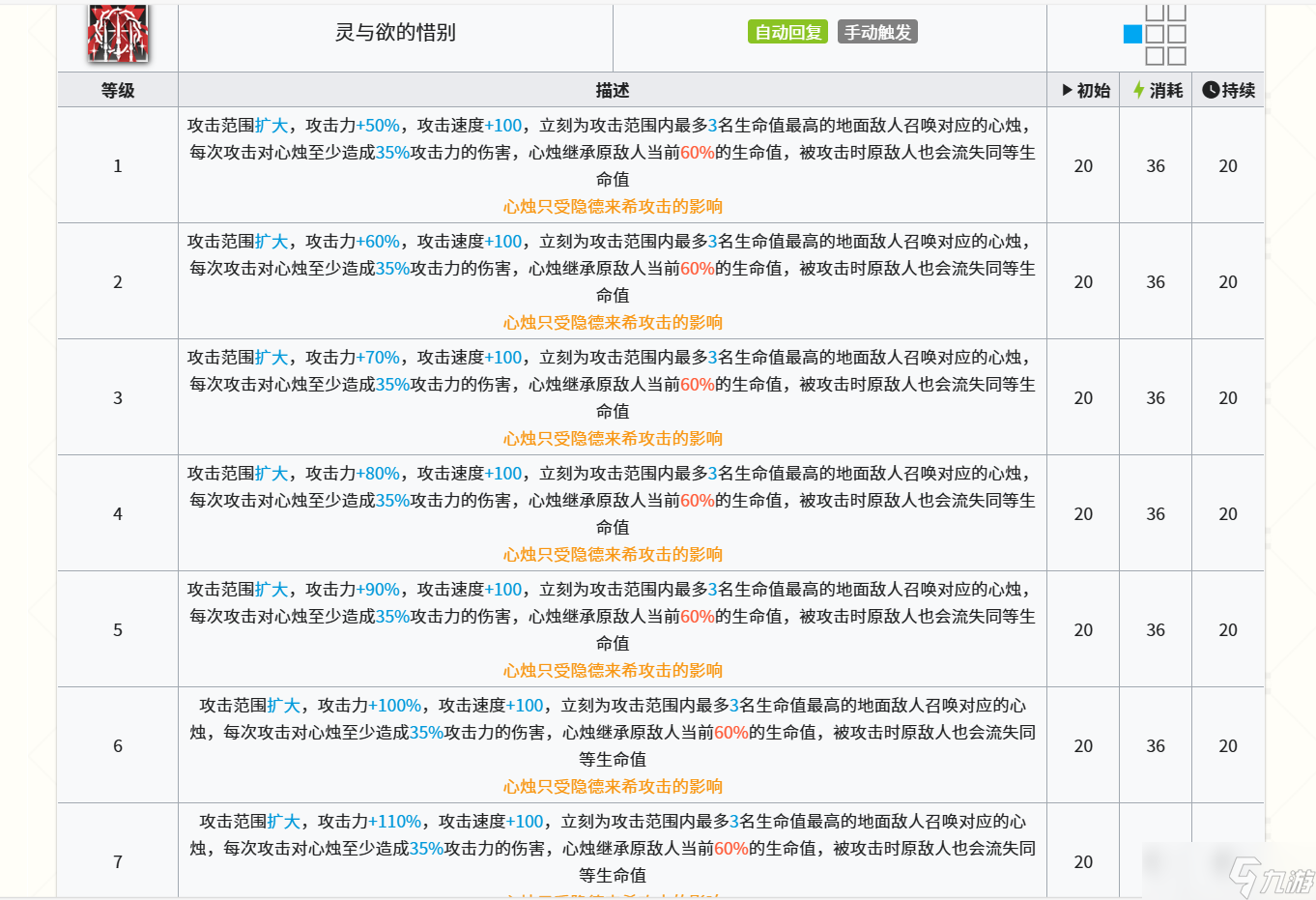Screen dimensions: 1316x900
Task: Select the top-right empty square in range grid
Action: (1177, 13)
